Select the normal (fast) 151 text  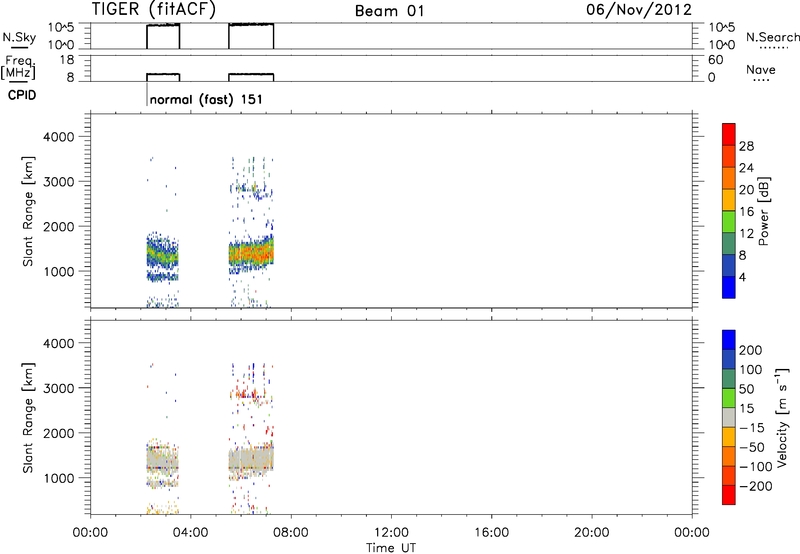pyautogui.click(x=206, y=99)
